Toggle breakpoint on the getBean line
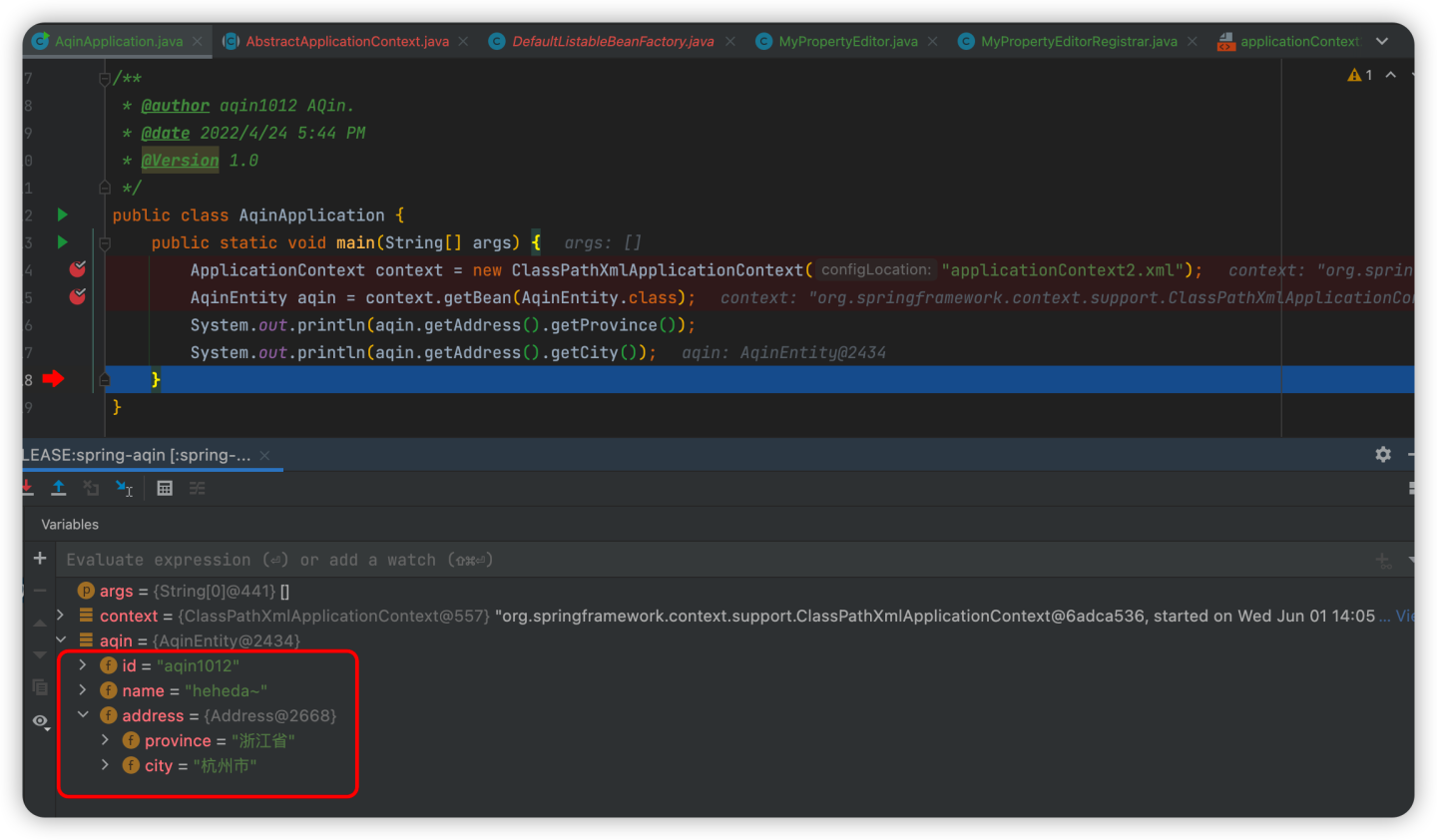This screenshot has height=840, width=1437. 77,296
